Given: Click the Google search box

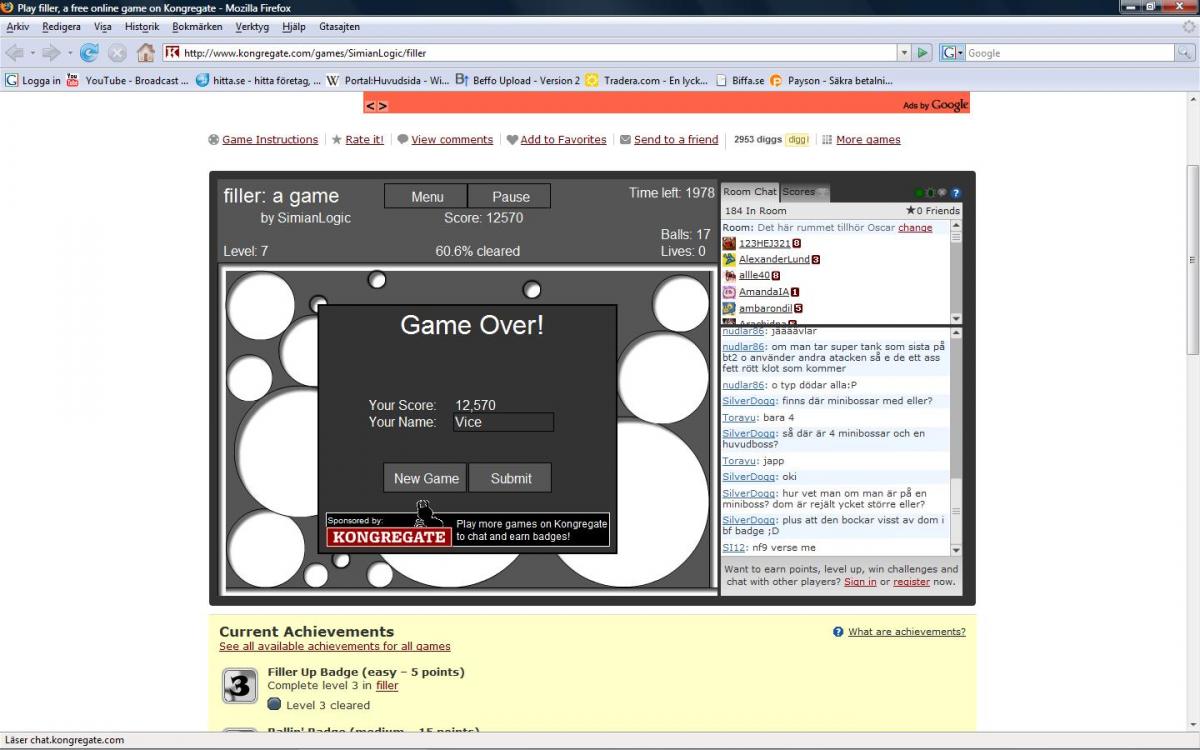Looking at the screenshot, I should pos(1070,53).
